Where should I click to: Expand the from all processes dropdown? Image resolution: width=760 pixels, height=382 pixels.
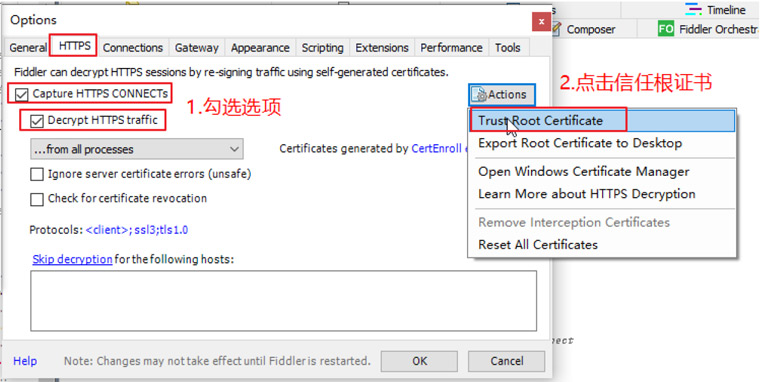(x=137, y=149)
